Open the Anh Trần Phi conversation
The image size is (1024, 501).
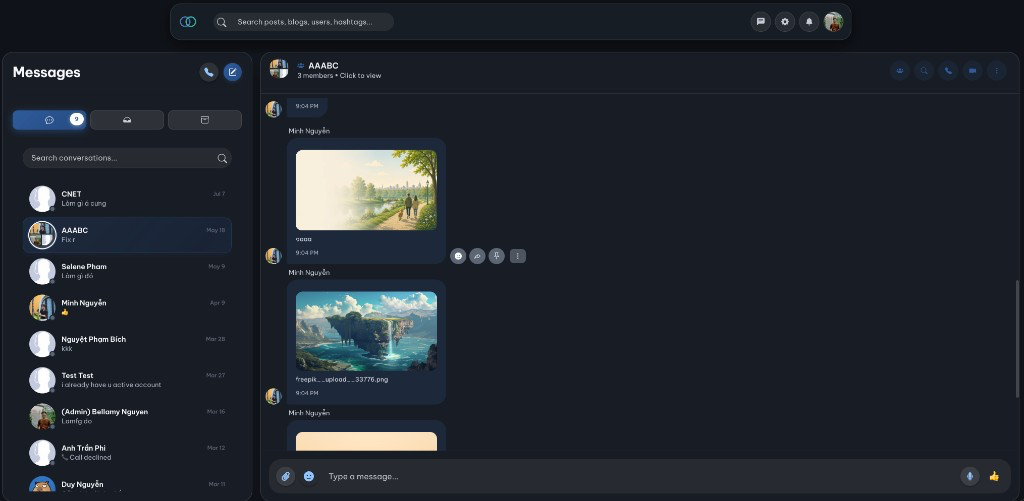click(x=127, y=453)
